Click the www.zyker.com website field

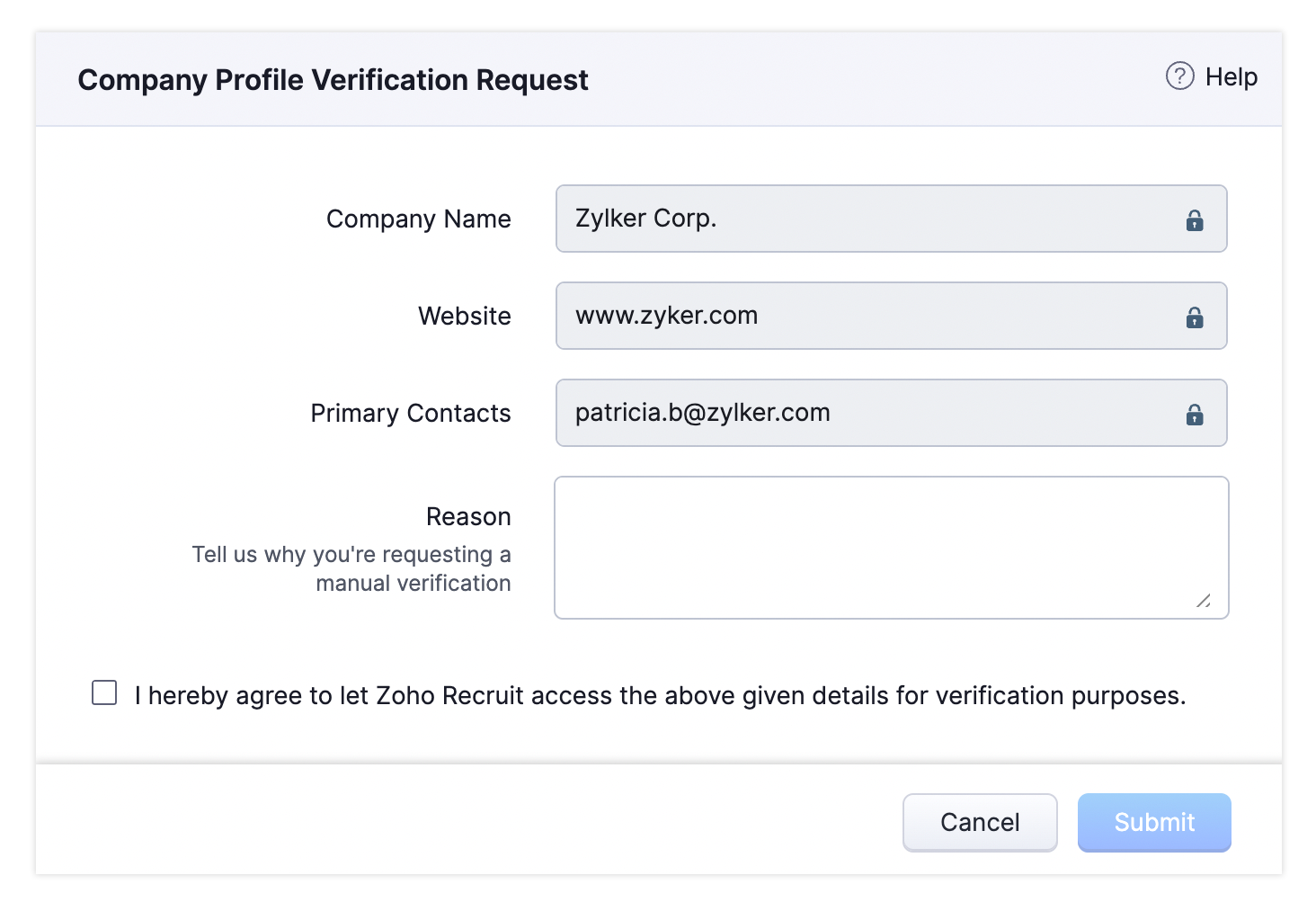[x=863, y=317]
